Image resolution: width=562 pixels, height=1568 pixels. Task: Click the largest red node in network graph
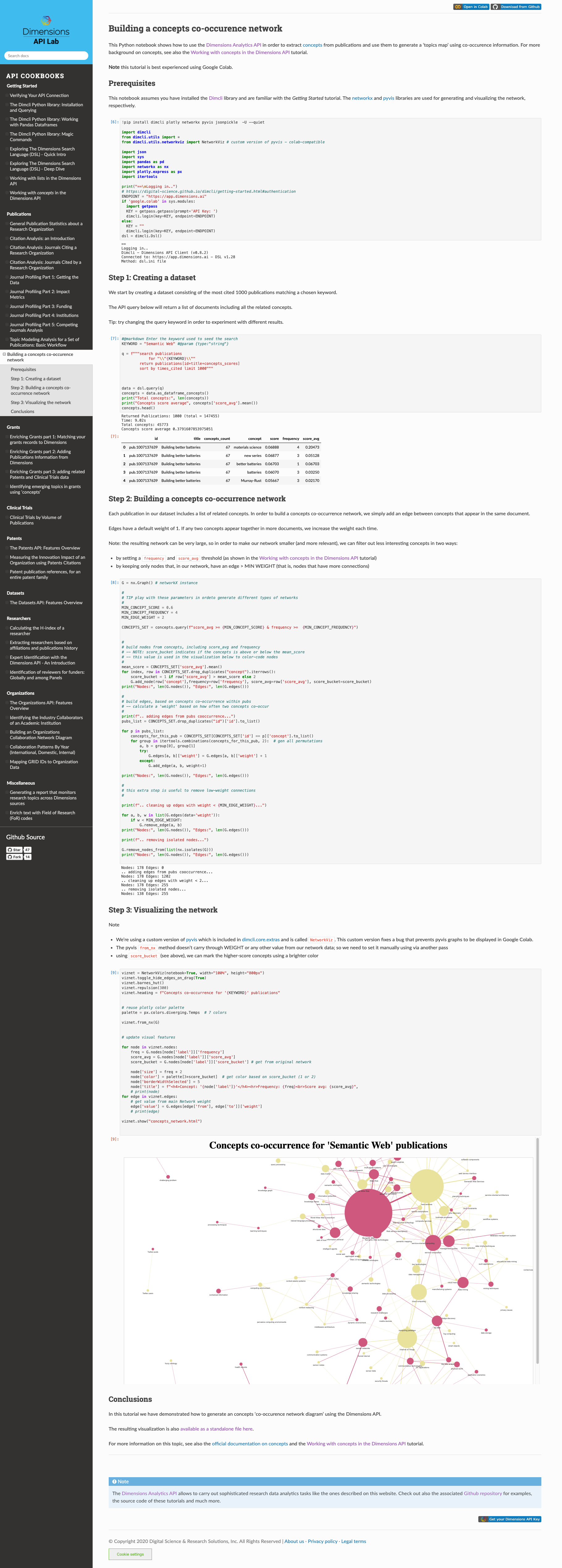click(369, 1213)
